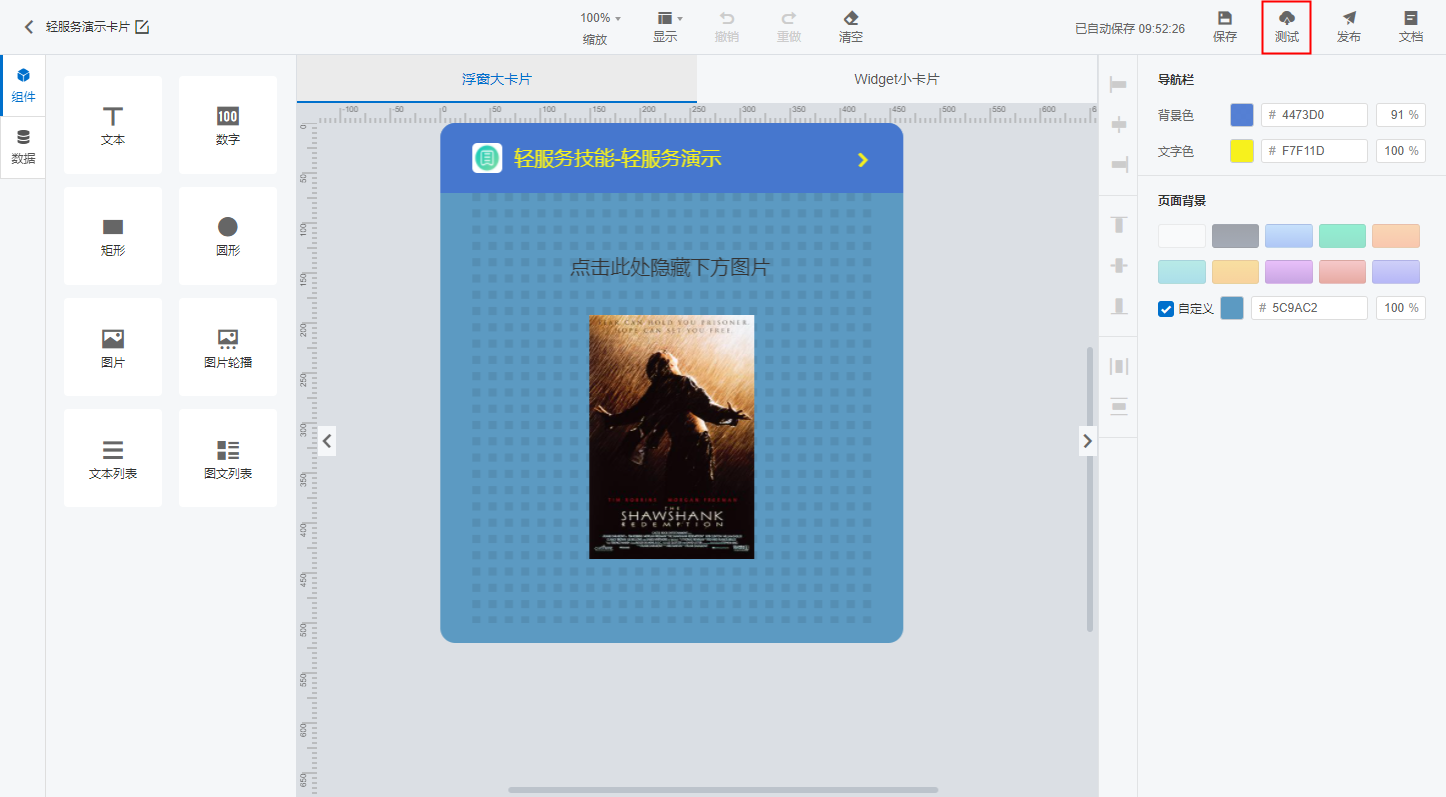Pick the pale cyan page background preset
Viewport: 1446px width, 797px height.
1182,272
